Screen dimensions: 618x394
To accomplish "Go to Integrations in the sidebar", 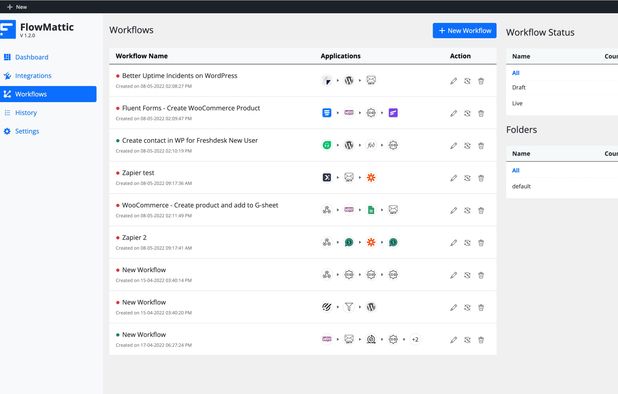I will (28, 76).
